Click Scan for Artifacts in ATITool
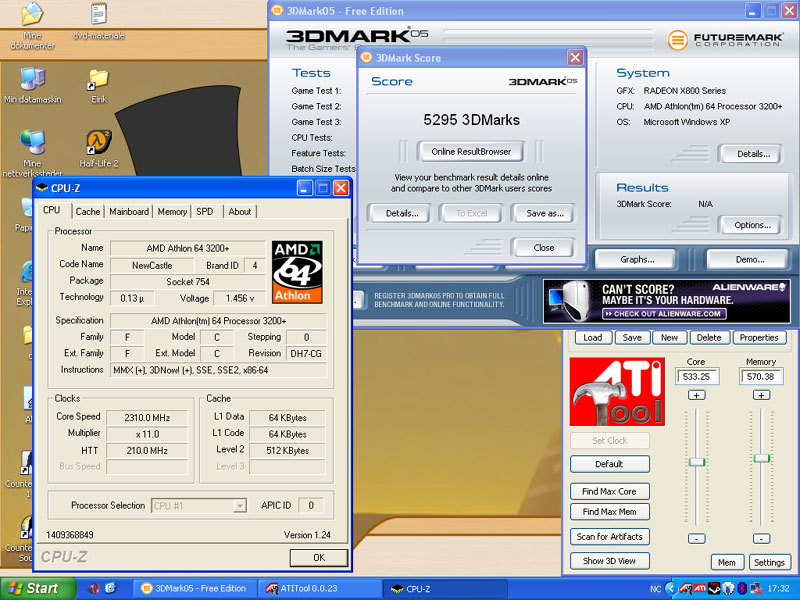The height and width of the screenshot is (600, 800). pos(609,537)
